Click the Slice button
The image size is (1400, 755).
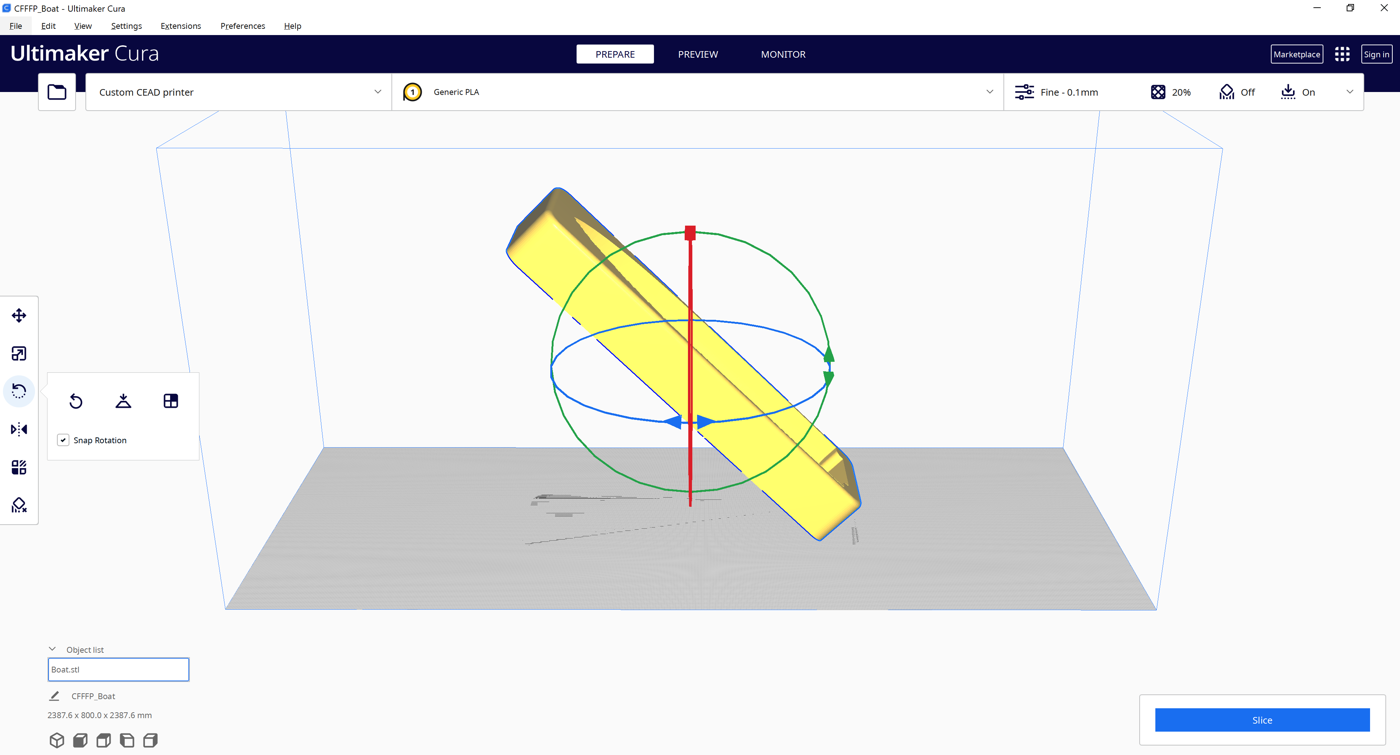click(1261, 720)
